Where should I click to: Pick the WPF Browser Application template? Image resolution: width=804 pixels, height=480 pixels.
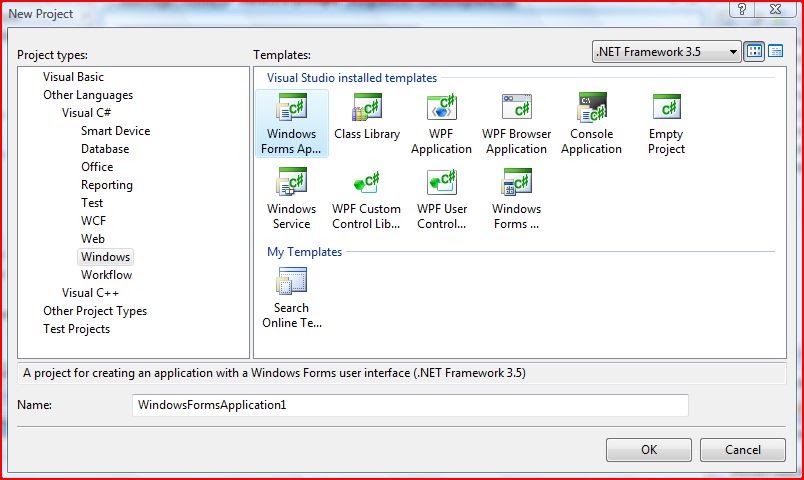[x=516, y=124]
